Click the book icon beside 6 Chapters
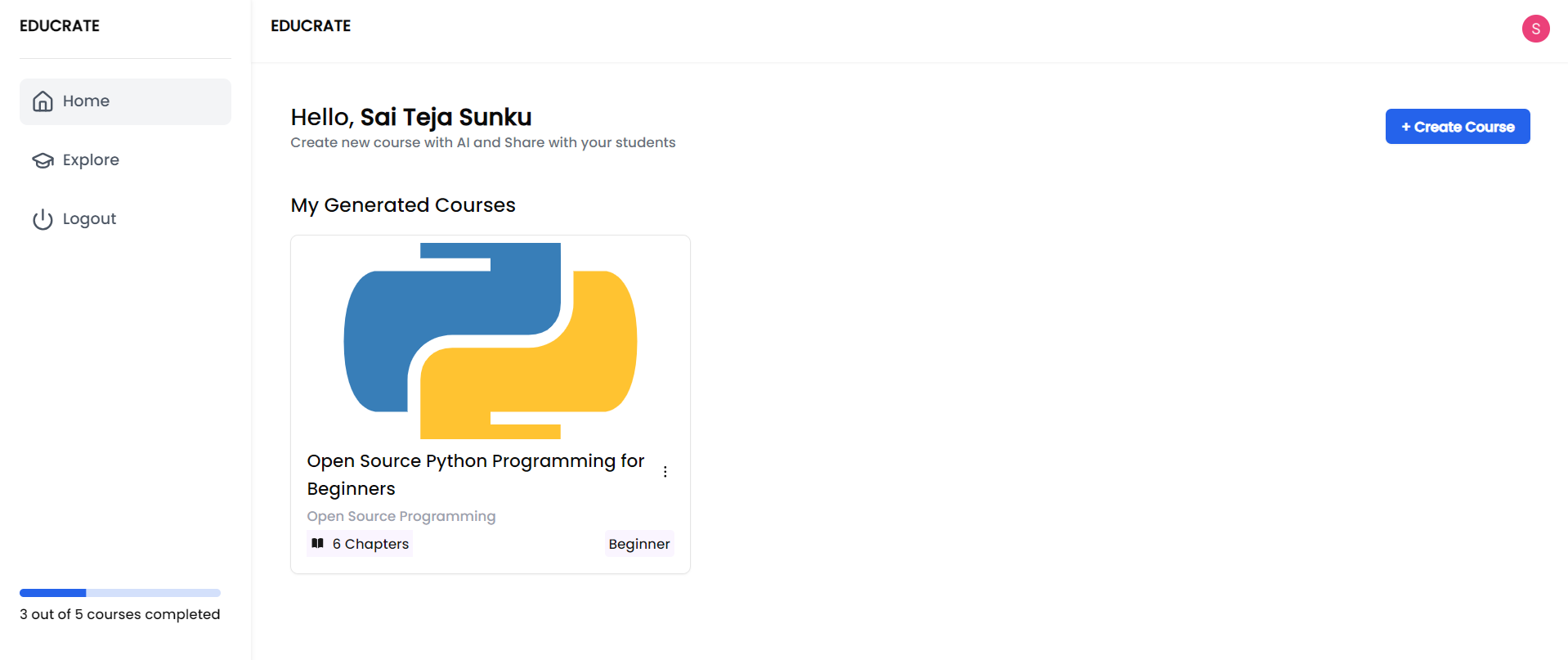This screenshot has height=660, width=1568. (x=318, y=543)
